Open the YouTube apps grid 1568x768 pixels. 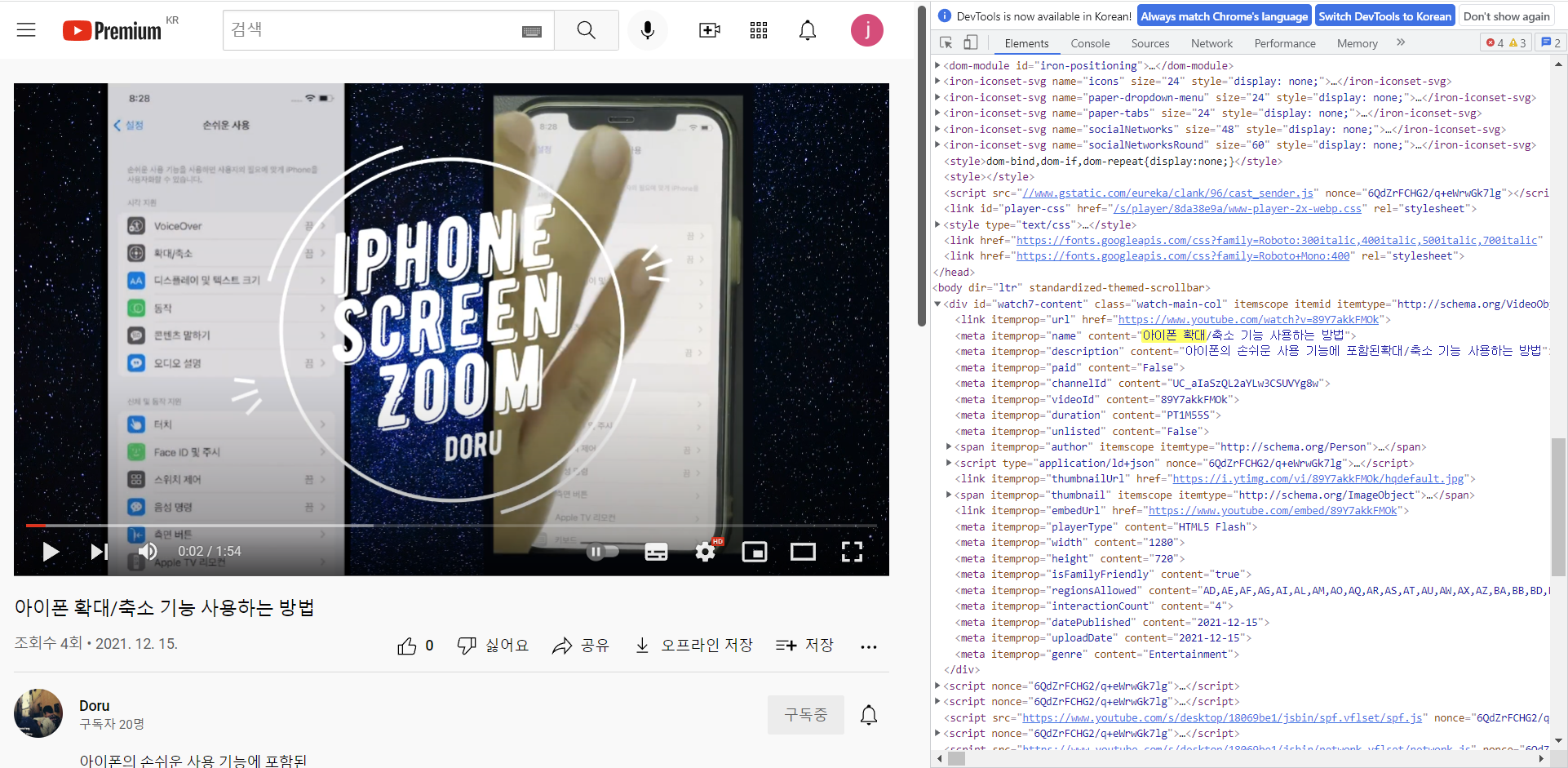click(x=759, y=30)
